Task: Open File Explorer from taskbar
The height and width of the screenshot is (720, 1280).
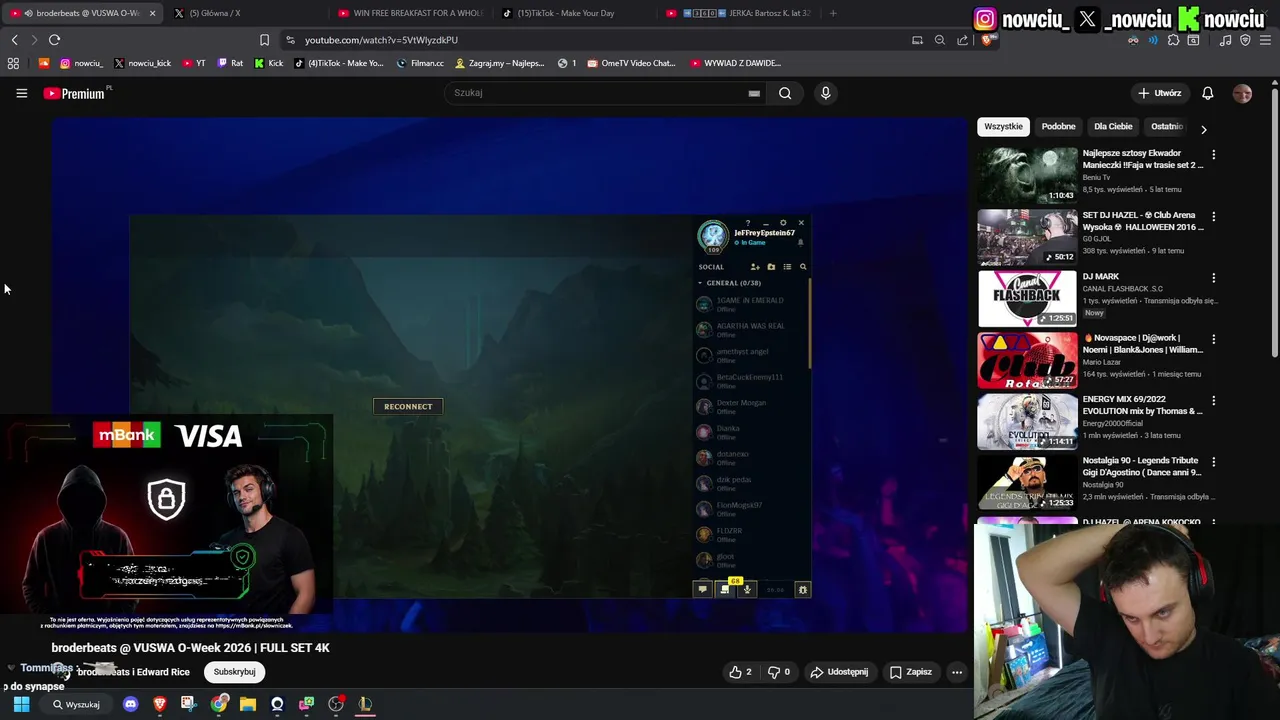Action: [248, 704]
